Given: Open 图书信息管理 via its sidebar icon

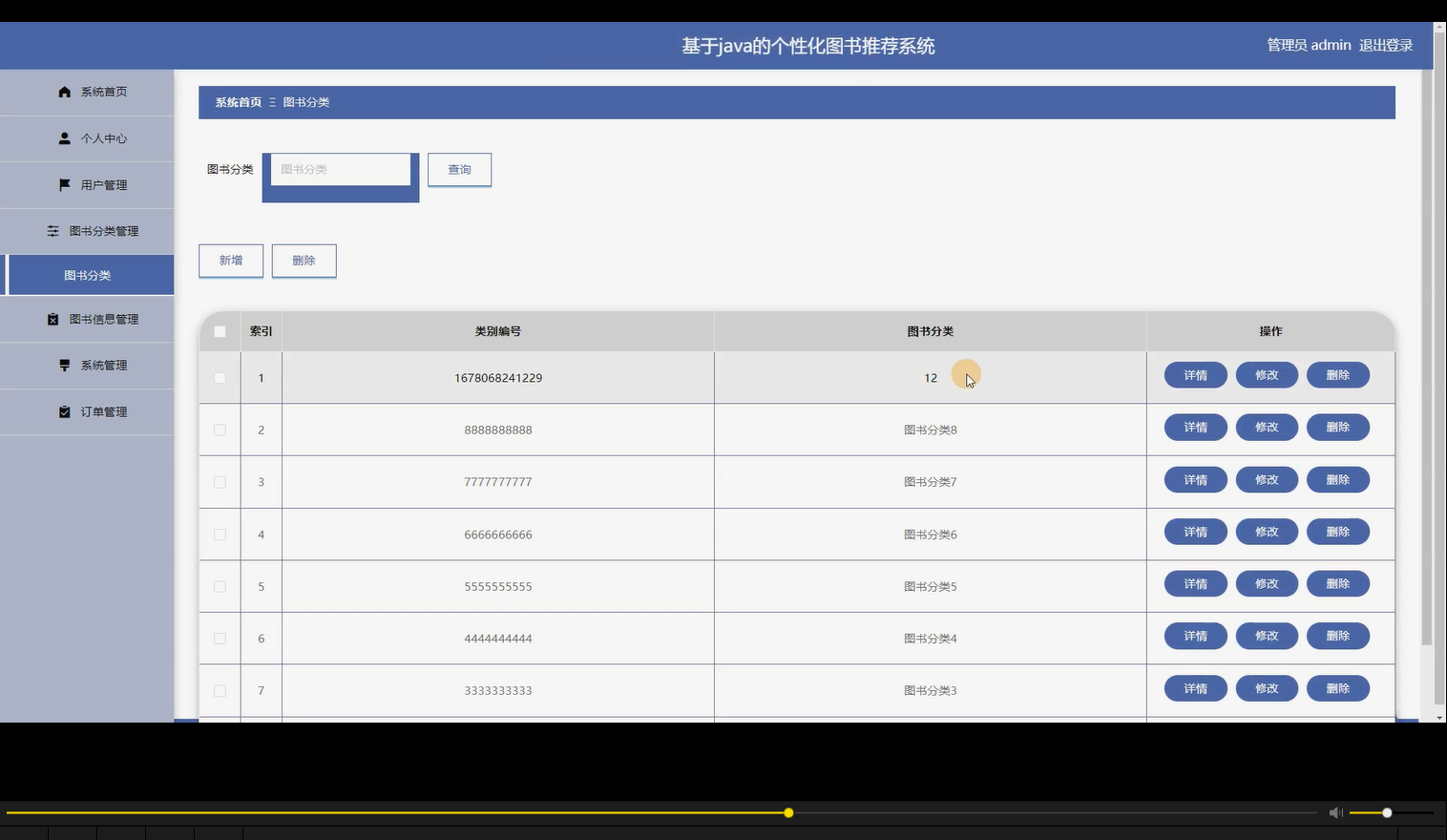Looking at the screenshot, I should pos(52,319).
